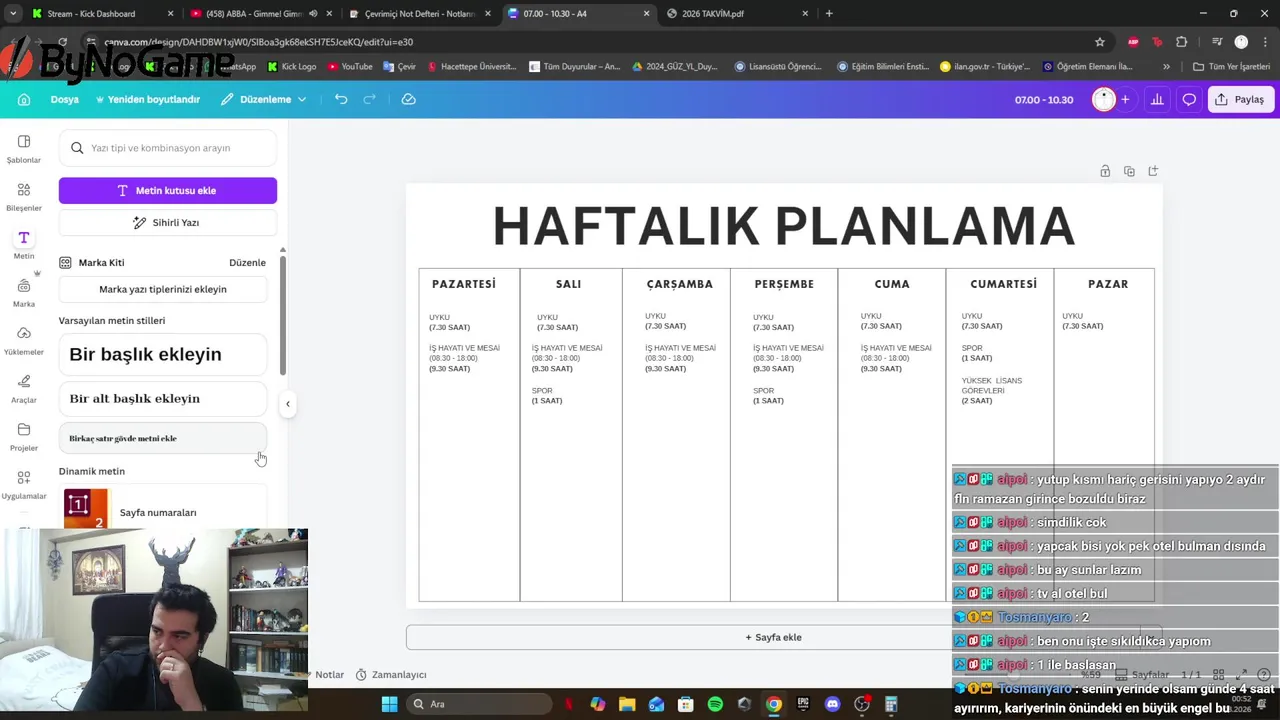
Task: Select the CUMARTESİ column header
Action: (1003, 284)
